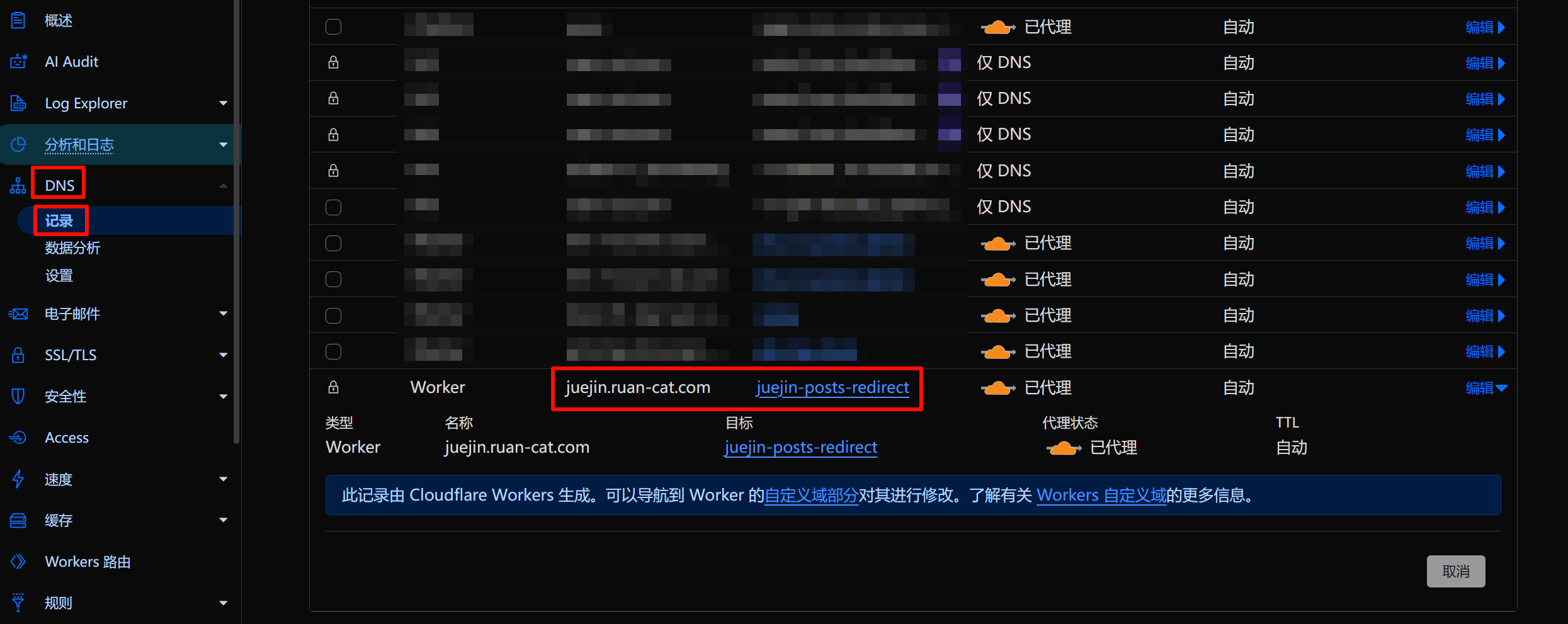Click the security shield icon
The width and height of the screenshot is (1568, 624).
click(18, 396)
